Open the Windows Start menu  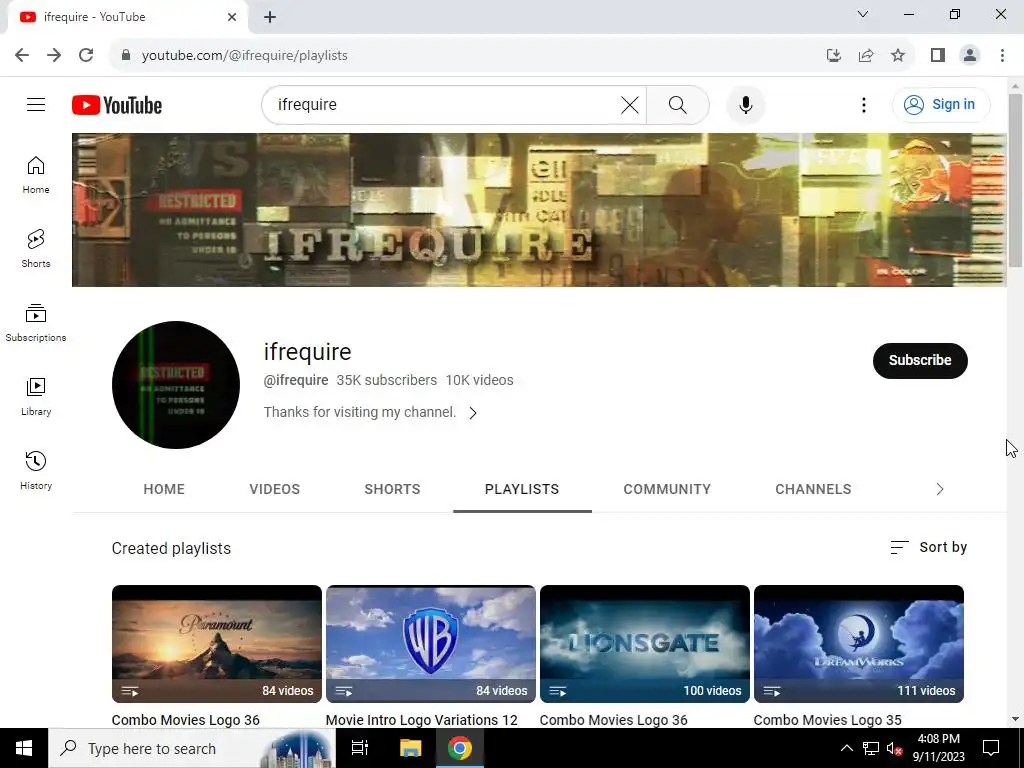coord(24,748)
